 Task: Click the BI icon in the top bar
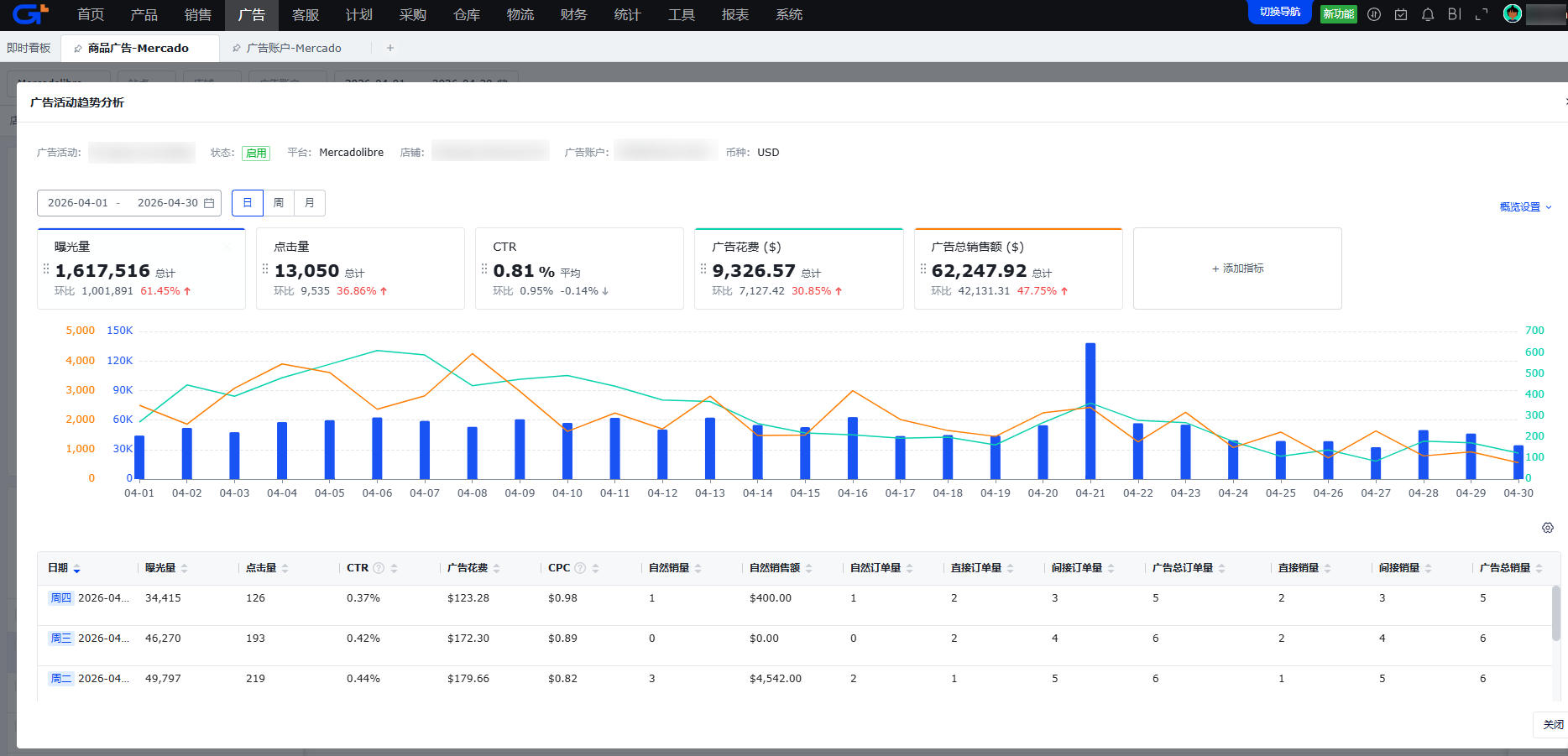1455,14
